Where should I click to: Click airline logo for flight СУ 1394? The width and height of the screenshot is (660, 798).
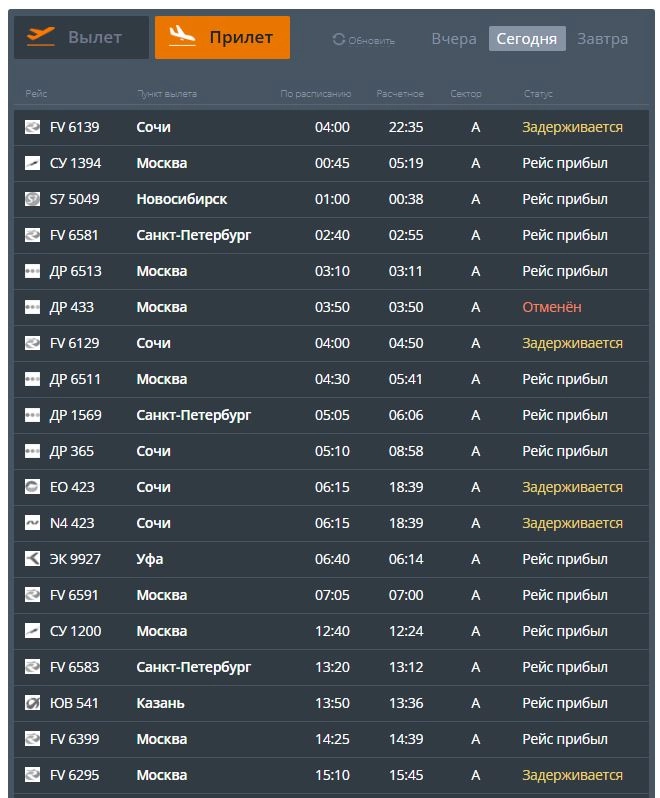(x=33, y=163)
